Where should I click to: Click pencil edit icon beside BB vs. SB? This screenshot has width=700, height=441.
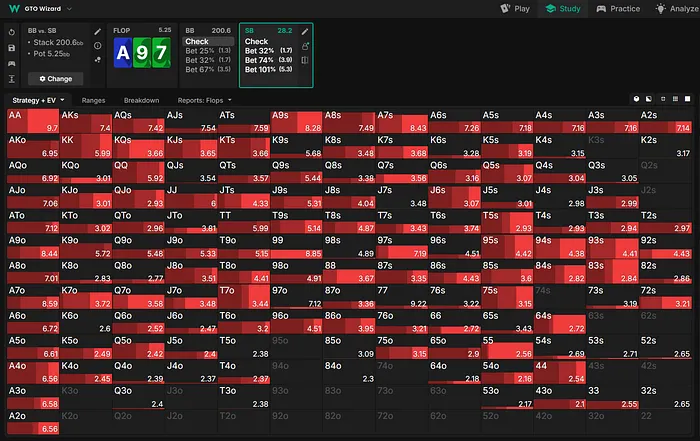(97, 32)
